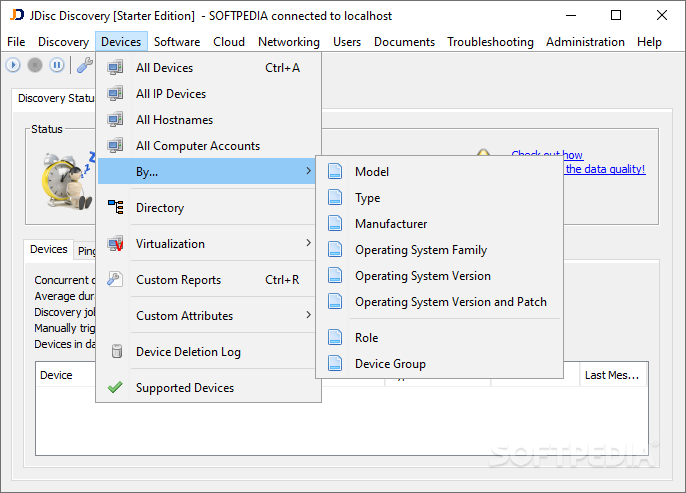Select All Devices menu entry

tap(209, 68)
